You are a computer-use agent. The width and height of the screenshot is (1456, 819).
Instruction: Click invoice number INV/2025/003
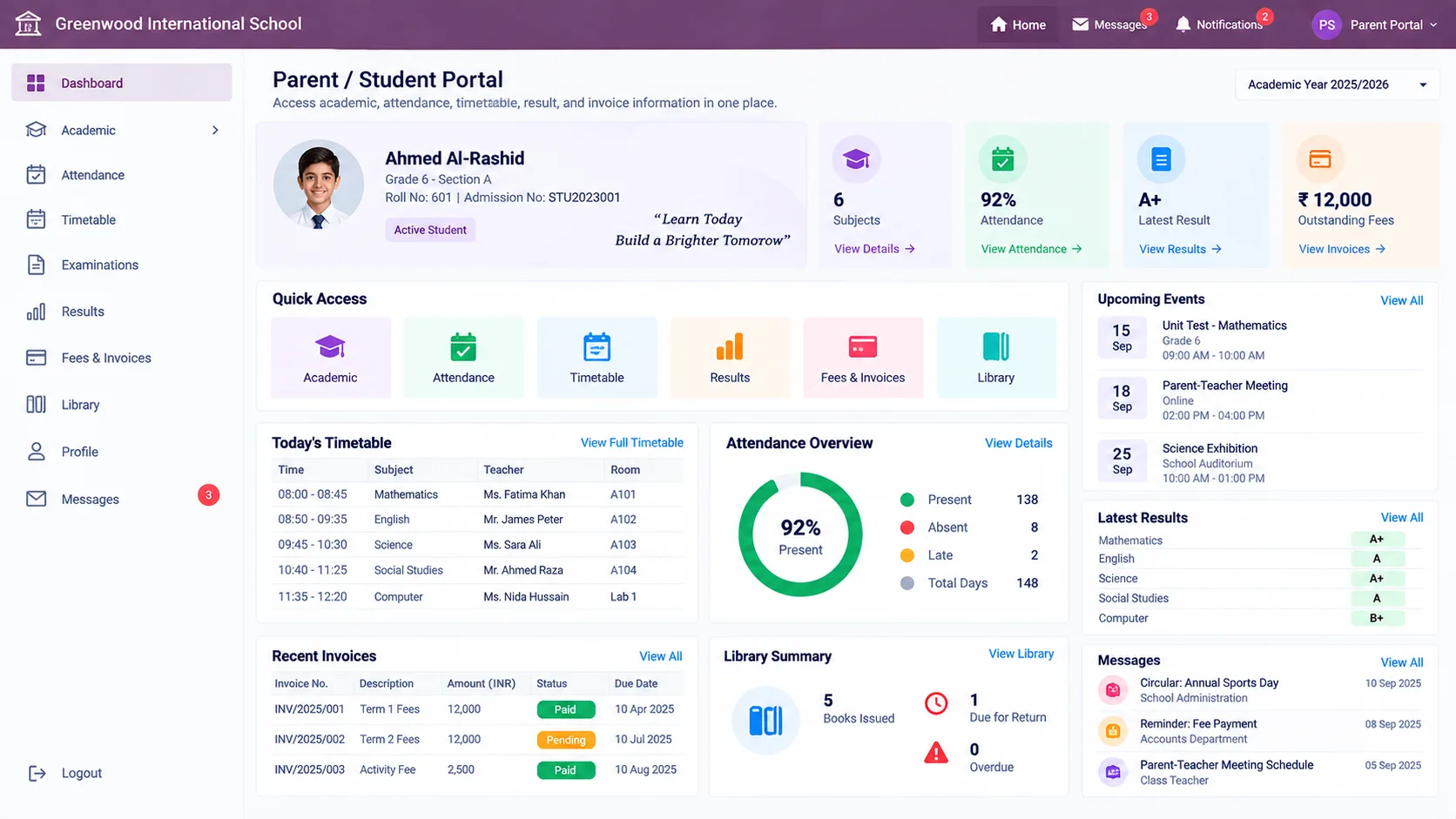coord(309,769)
